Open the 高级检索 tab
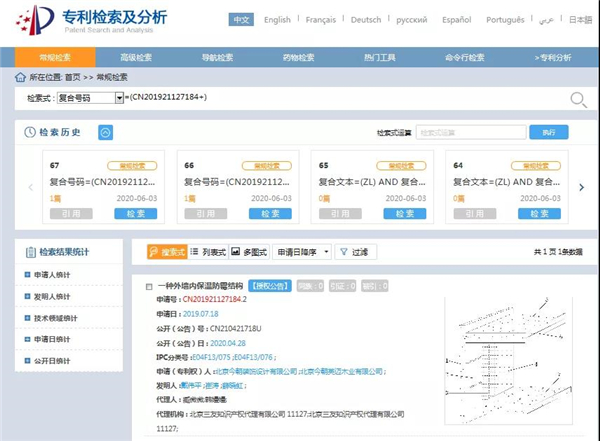 point(136,57)
